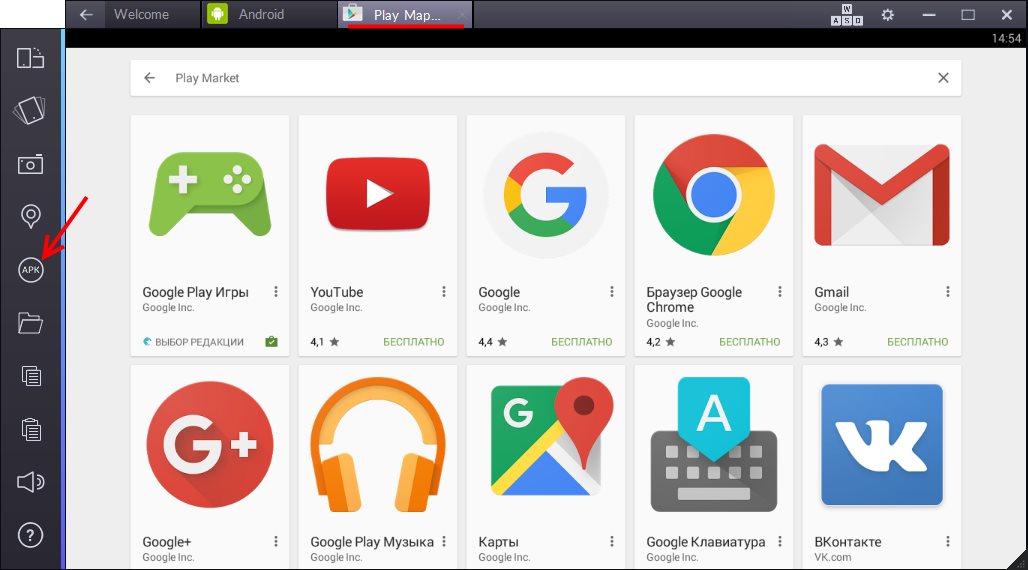The width and height of the screenshot is (1028, 570).
Task: Open the Карты maps app icon
Action: [x=551, y=437]
